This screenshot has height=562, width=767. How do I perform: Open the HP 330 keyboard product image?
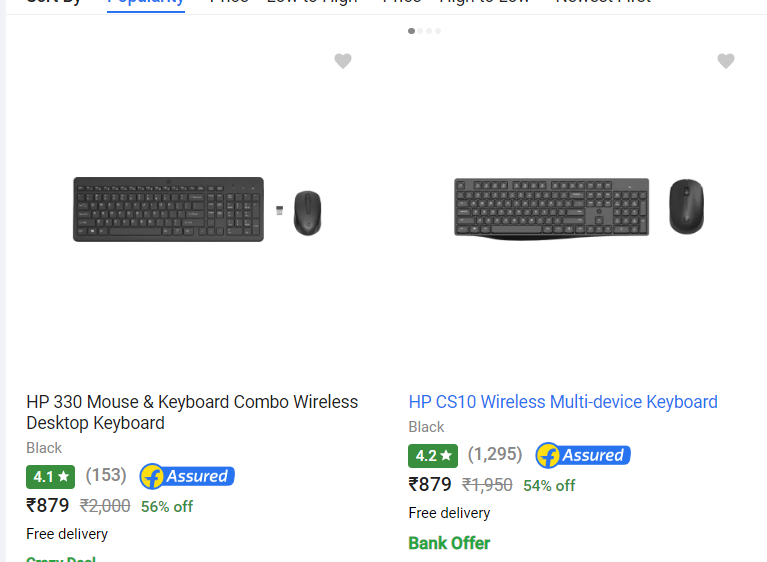(169, 209)
